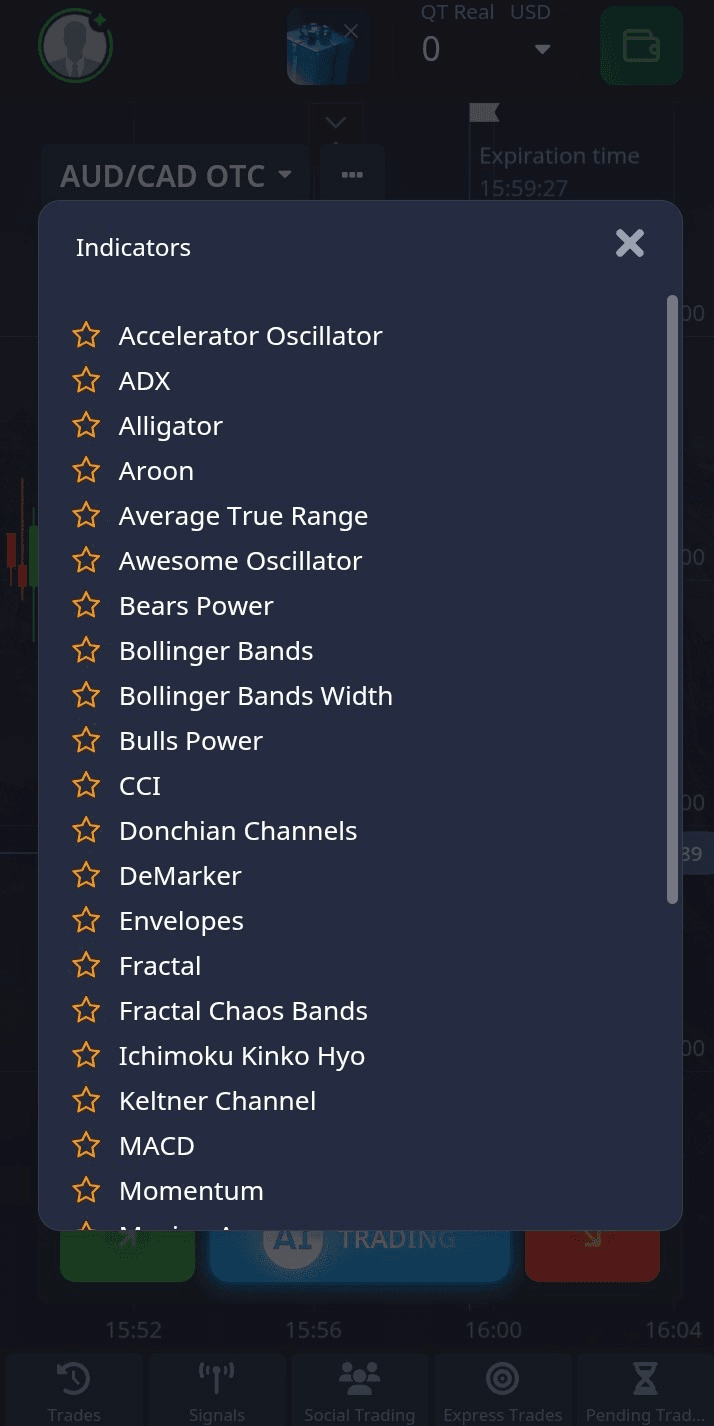Close the Indicators panel
714x1426 pixels.
(630, 243)
